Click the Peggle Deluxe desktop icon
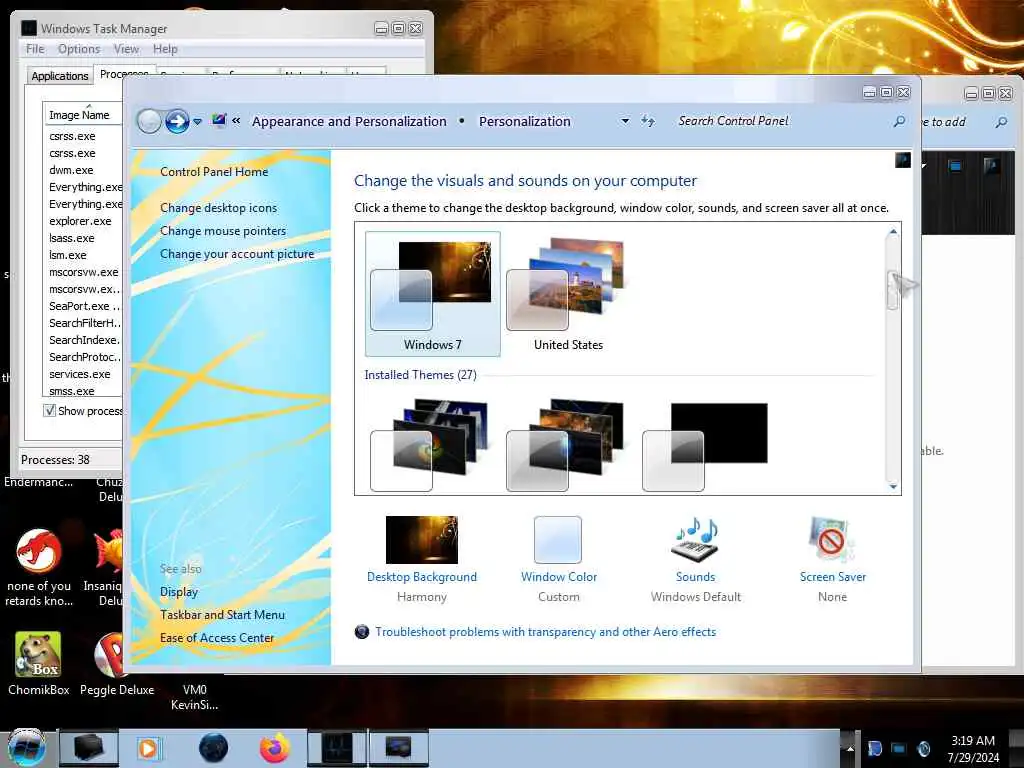The height and width of the screenshot is (768, 1024). pos(108,655)
